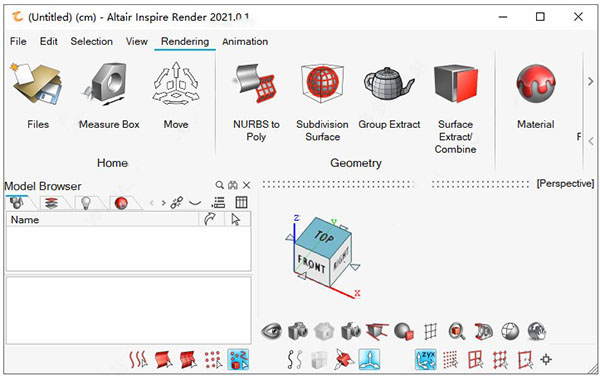Open the Model Browser list options icon
Image resolution: width=600 pixels, height=376 pixels.
coord(218,202)
